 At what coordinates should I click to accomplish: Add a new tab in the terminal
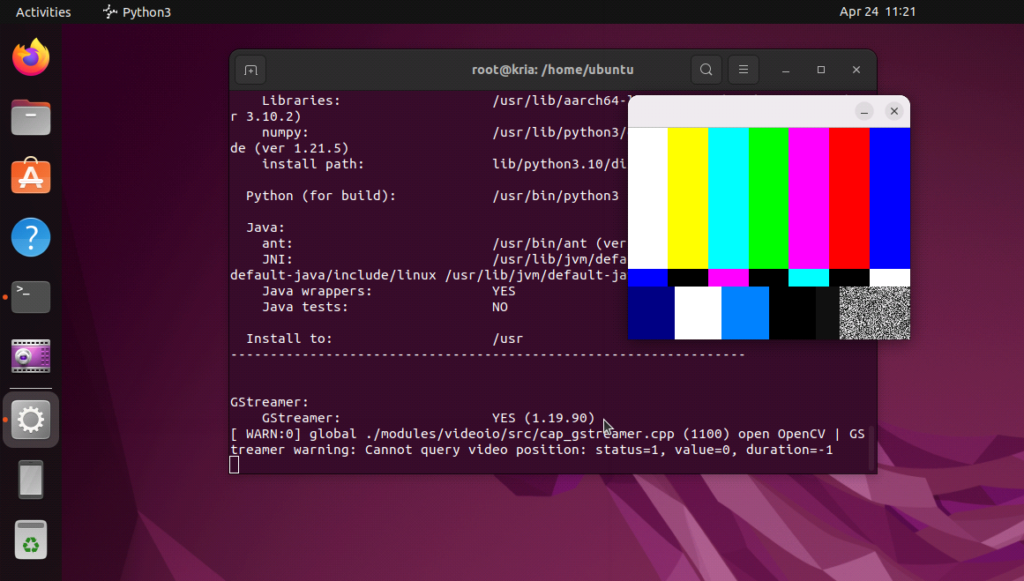[x=250, y=70]
